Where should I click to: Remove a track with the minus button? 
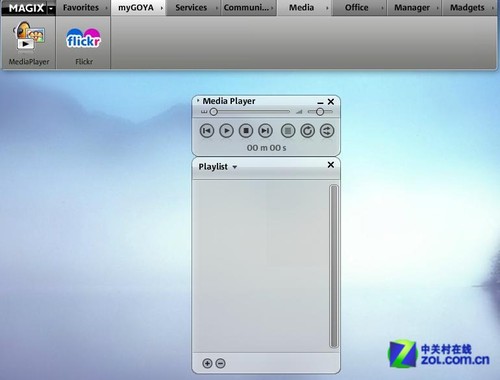(x=220, y=363)
